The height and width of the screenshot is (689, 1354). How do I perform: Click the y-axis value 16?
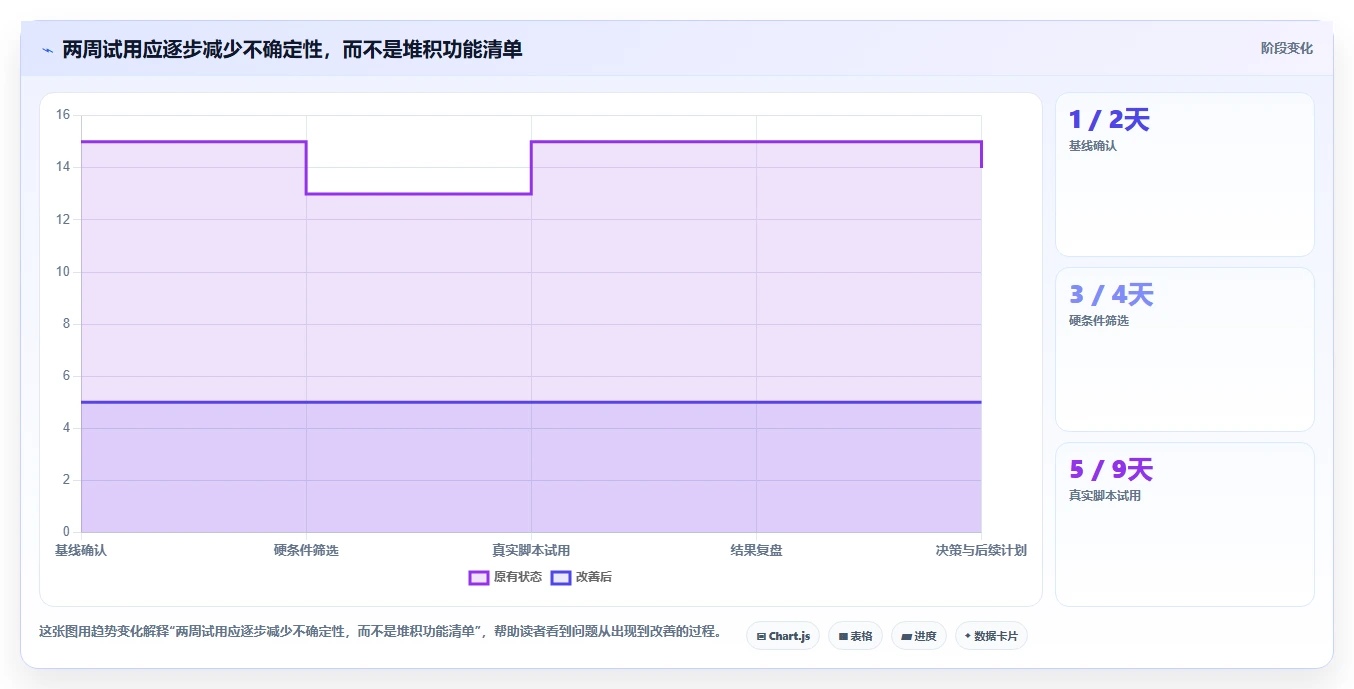tap(62, 115)
